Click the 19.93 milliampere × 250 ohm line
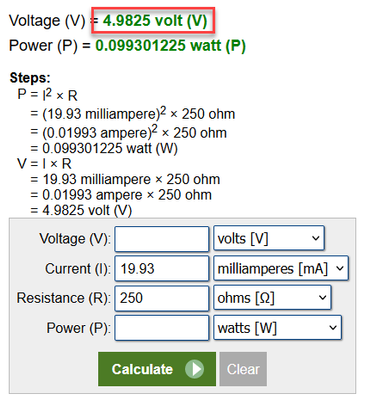365x400 pixels. coord(125,179)
